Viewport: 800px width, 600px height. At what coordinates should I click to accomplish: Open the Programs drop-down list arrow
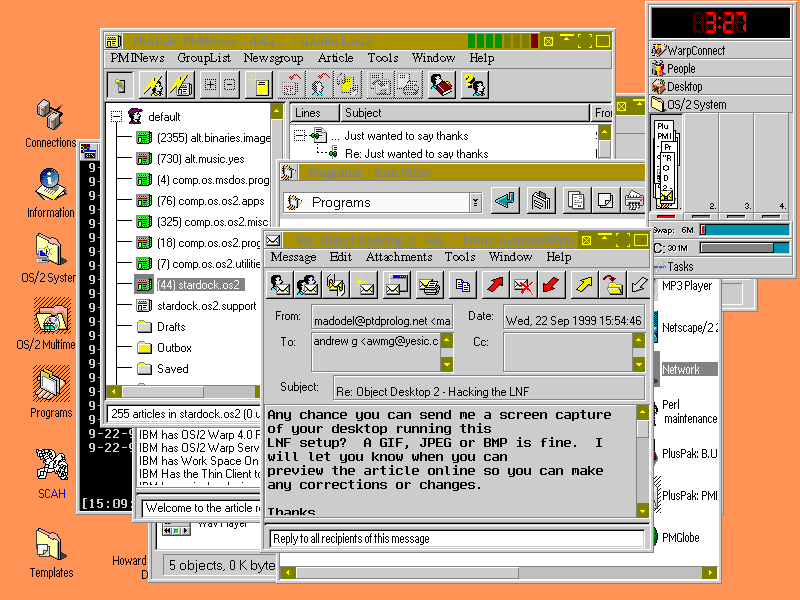click(476, 203)
